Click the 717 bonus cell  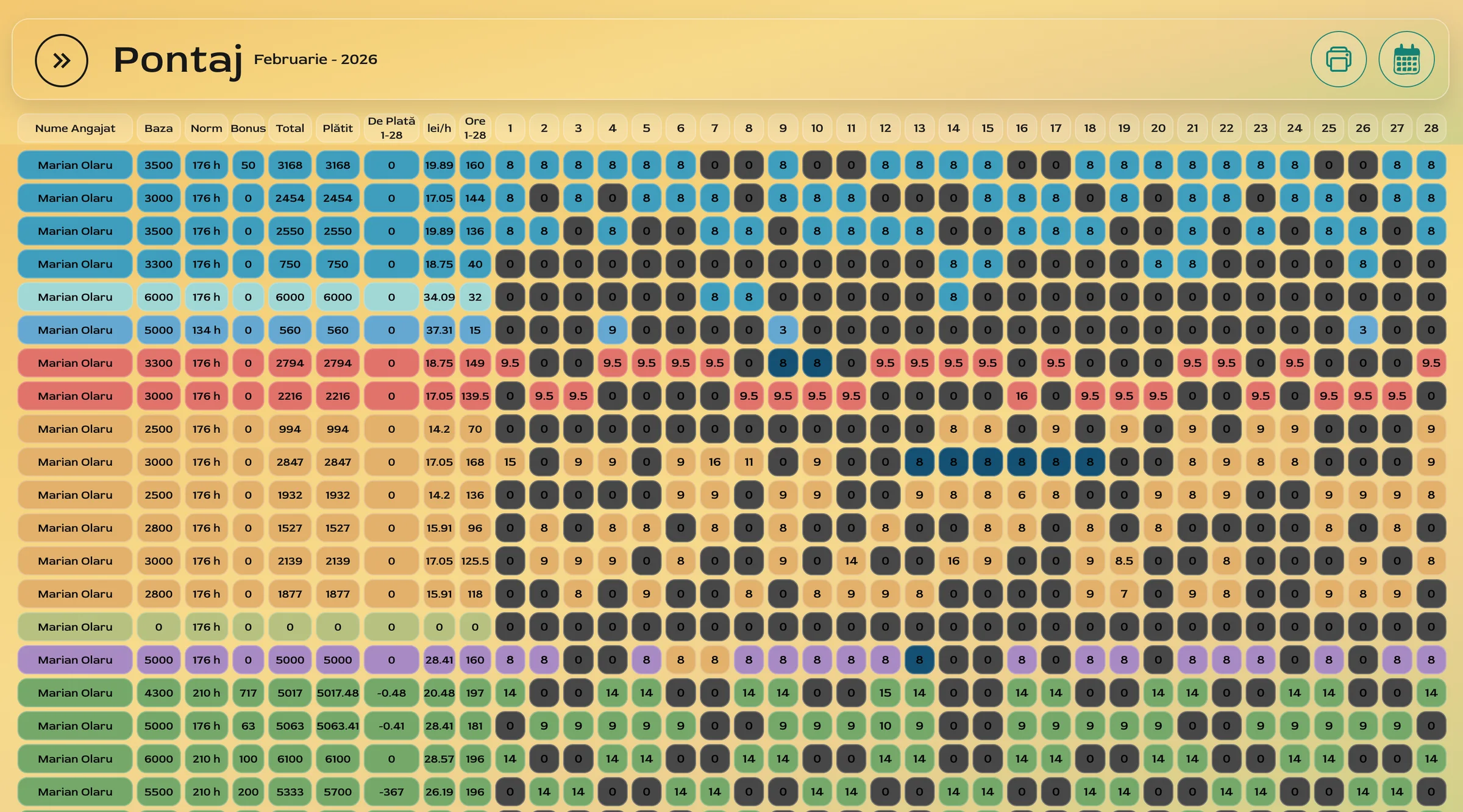(x=248, y=693)
